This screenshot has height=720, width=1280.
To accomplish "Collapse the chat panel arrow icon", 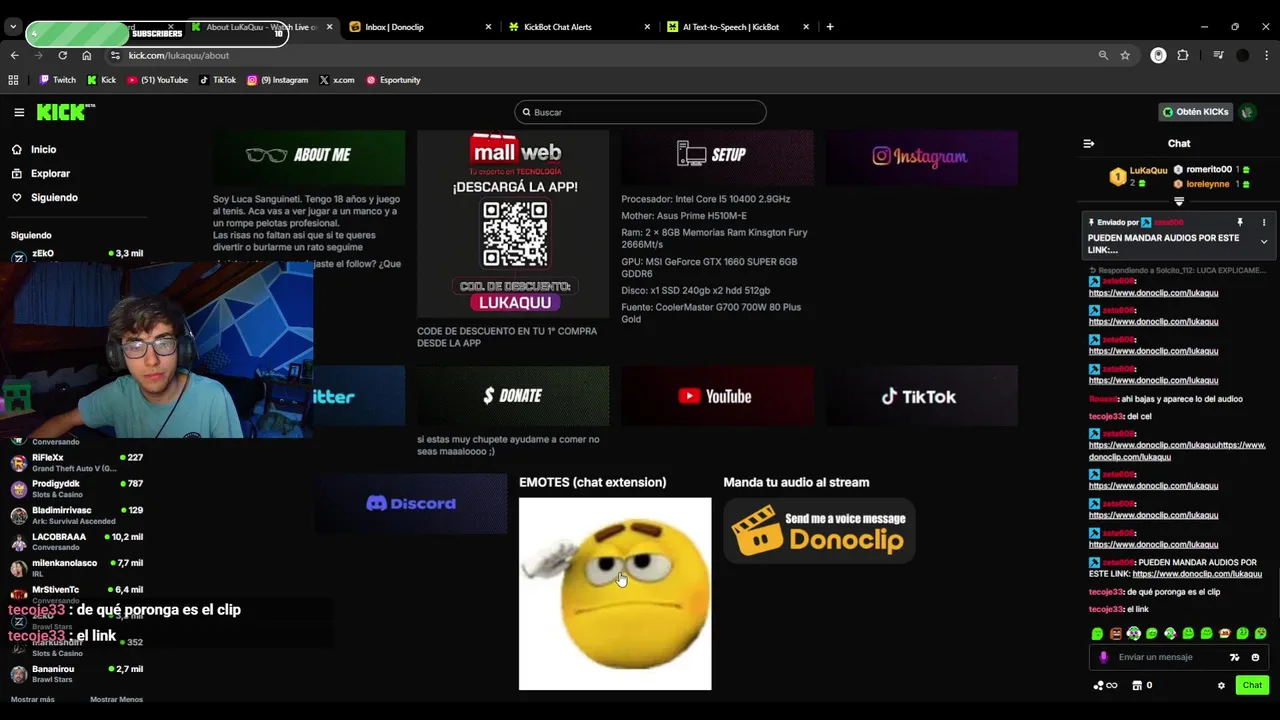I will pos(1089,143).
